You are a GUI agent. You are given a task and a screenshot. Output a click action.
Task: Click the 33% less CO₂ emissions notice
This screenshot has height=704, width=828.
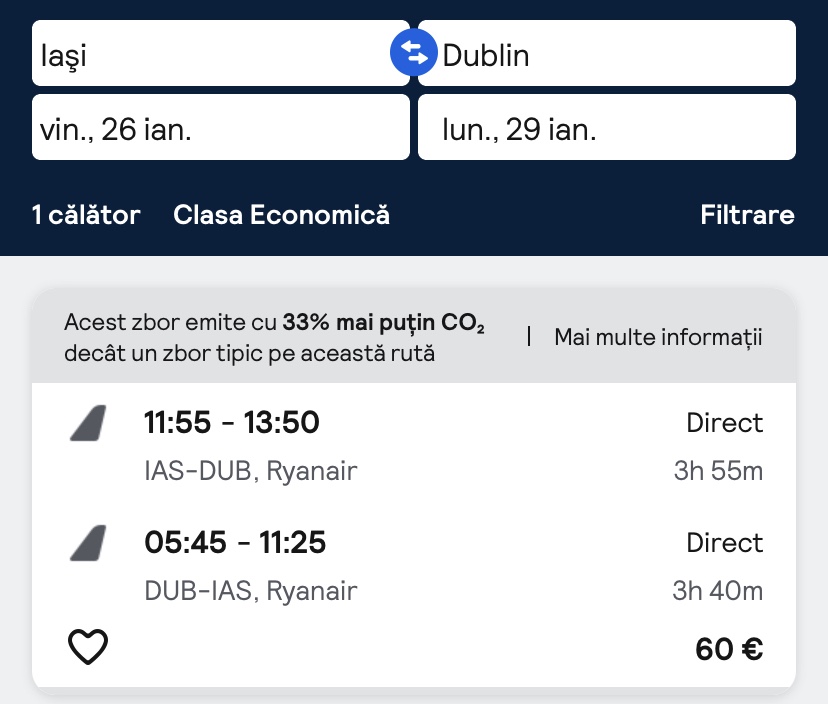tap(274, 338)
